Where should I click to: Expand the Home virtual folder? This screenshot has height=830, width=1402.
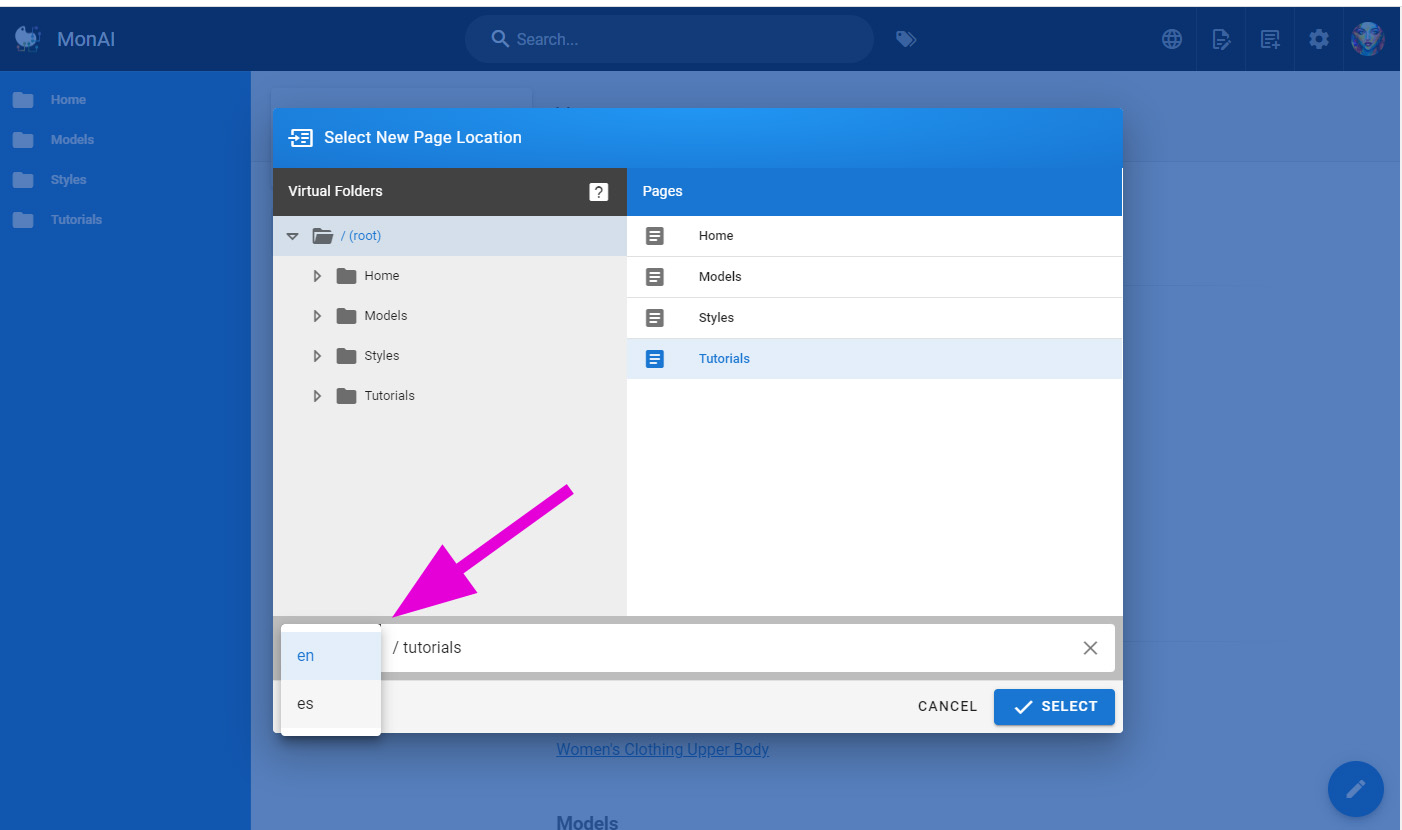pos(317,276)
